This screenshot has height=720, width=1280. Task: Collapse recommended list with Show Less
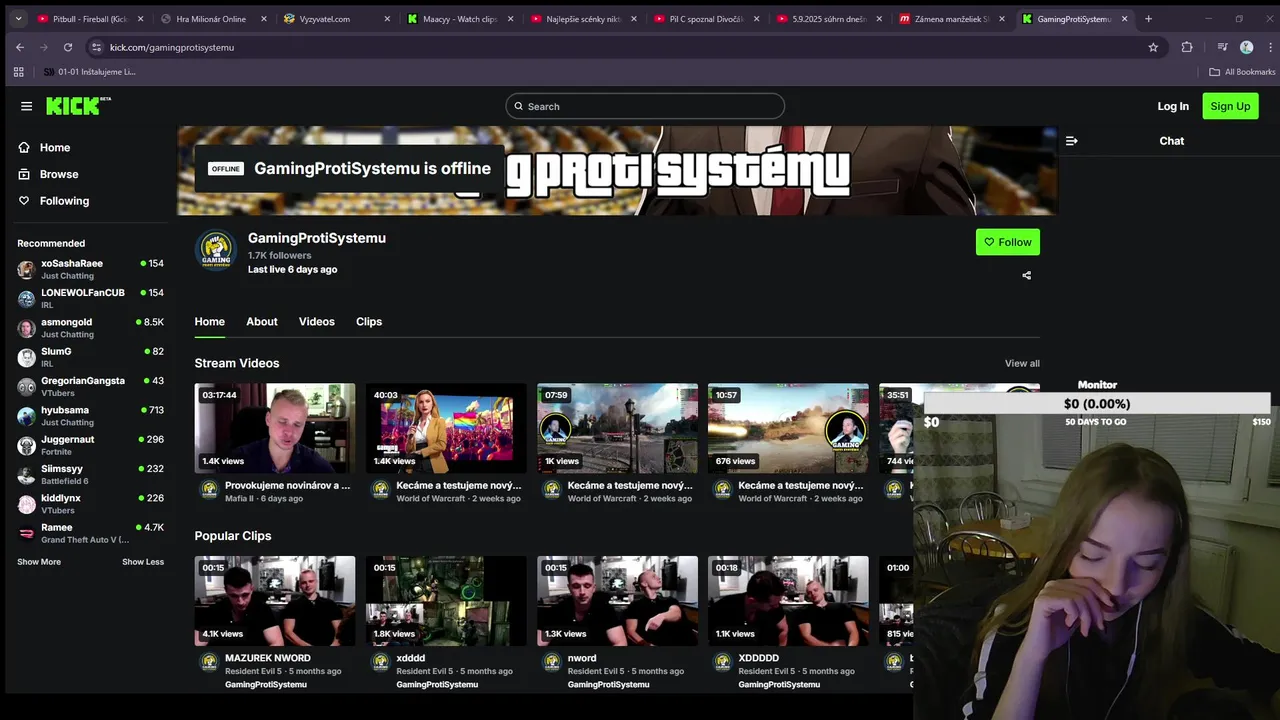(143, 562)
